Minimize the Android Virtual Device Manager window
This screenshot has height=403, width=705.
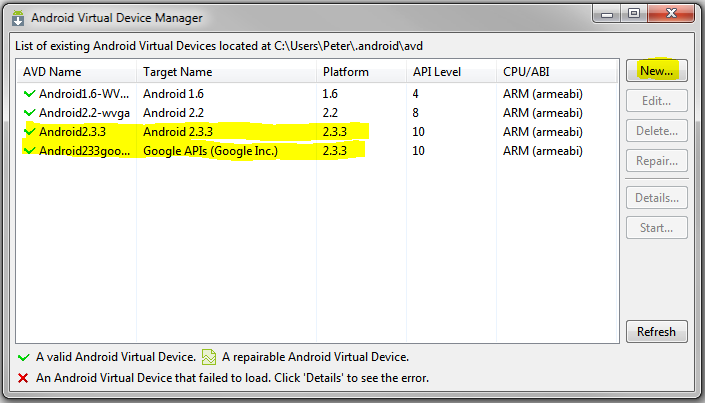(607, 13)
